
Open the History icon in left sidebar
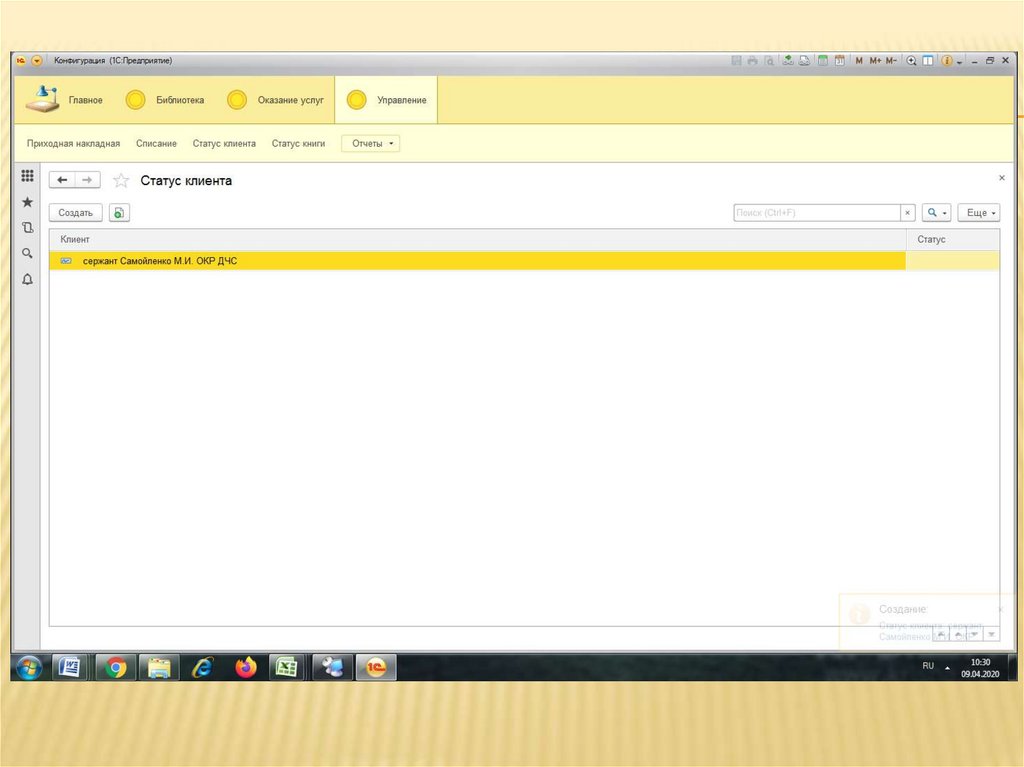click(27, 227)
